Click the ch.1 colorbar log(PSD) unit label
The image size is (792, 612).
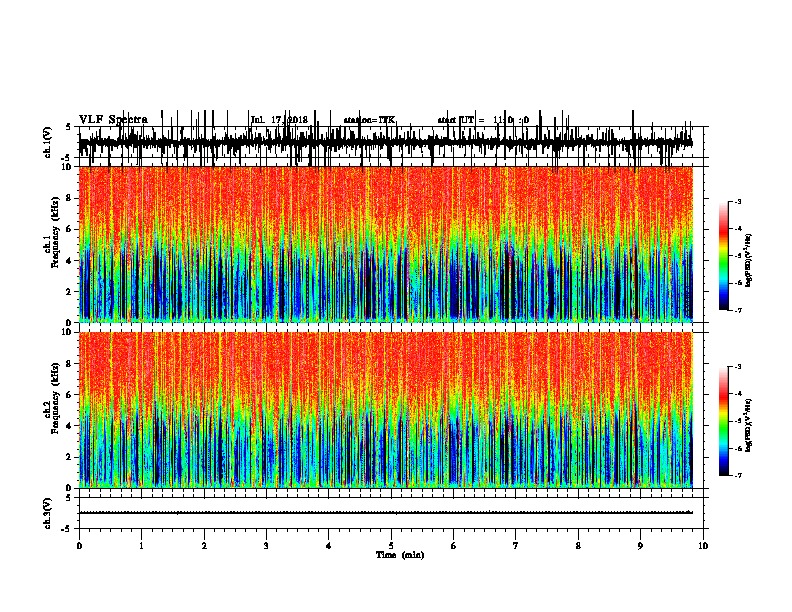[x=748, y=260]
